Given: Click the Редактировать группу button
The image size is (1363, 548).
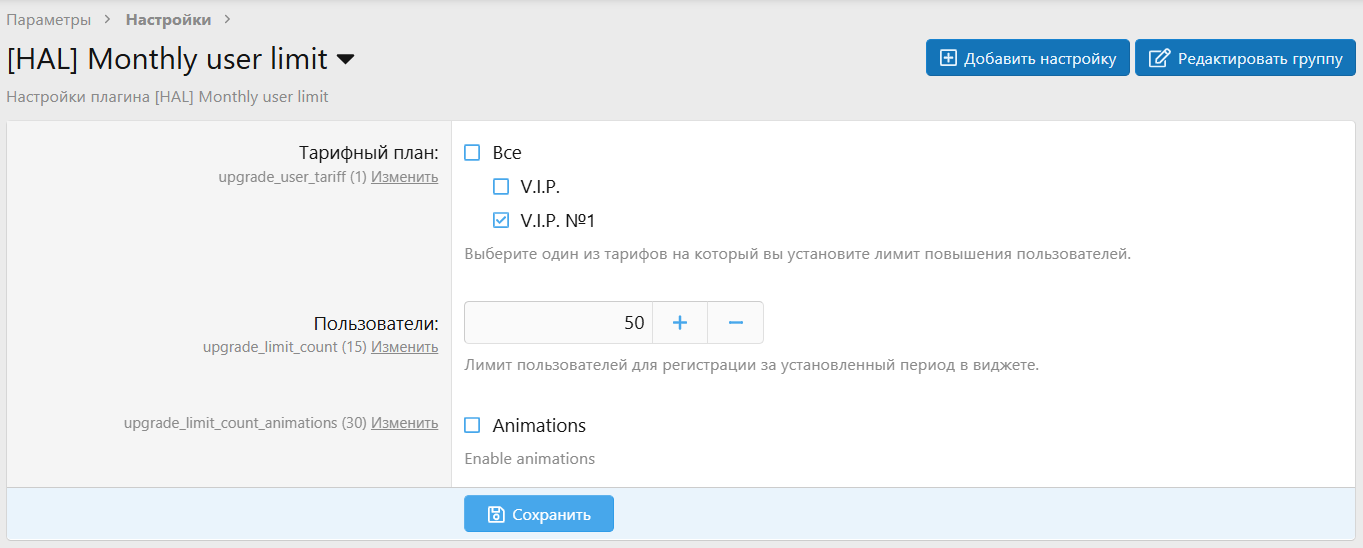Looking at the screenshot, I should coord(1245,58).
